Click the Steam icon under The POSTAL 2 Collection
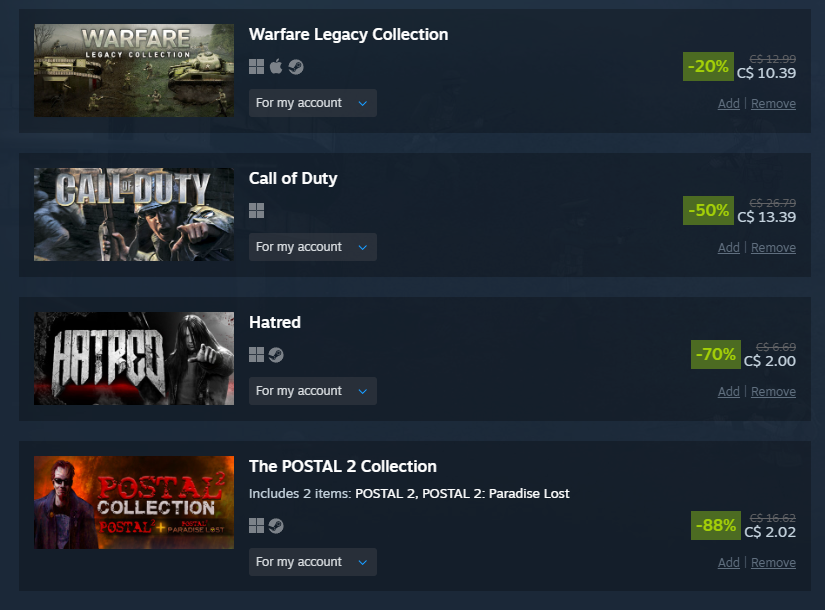Viewport: 825px width, 610px height. click(x=276, y=525)
